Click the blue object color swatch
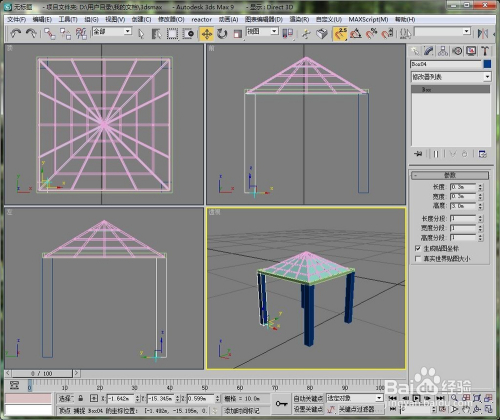 click(x=487, y=64)
